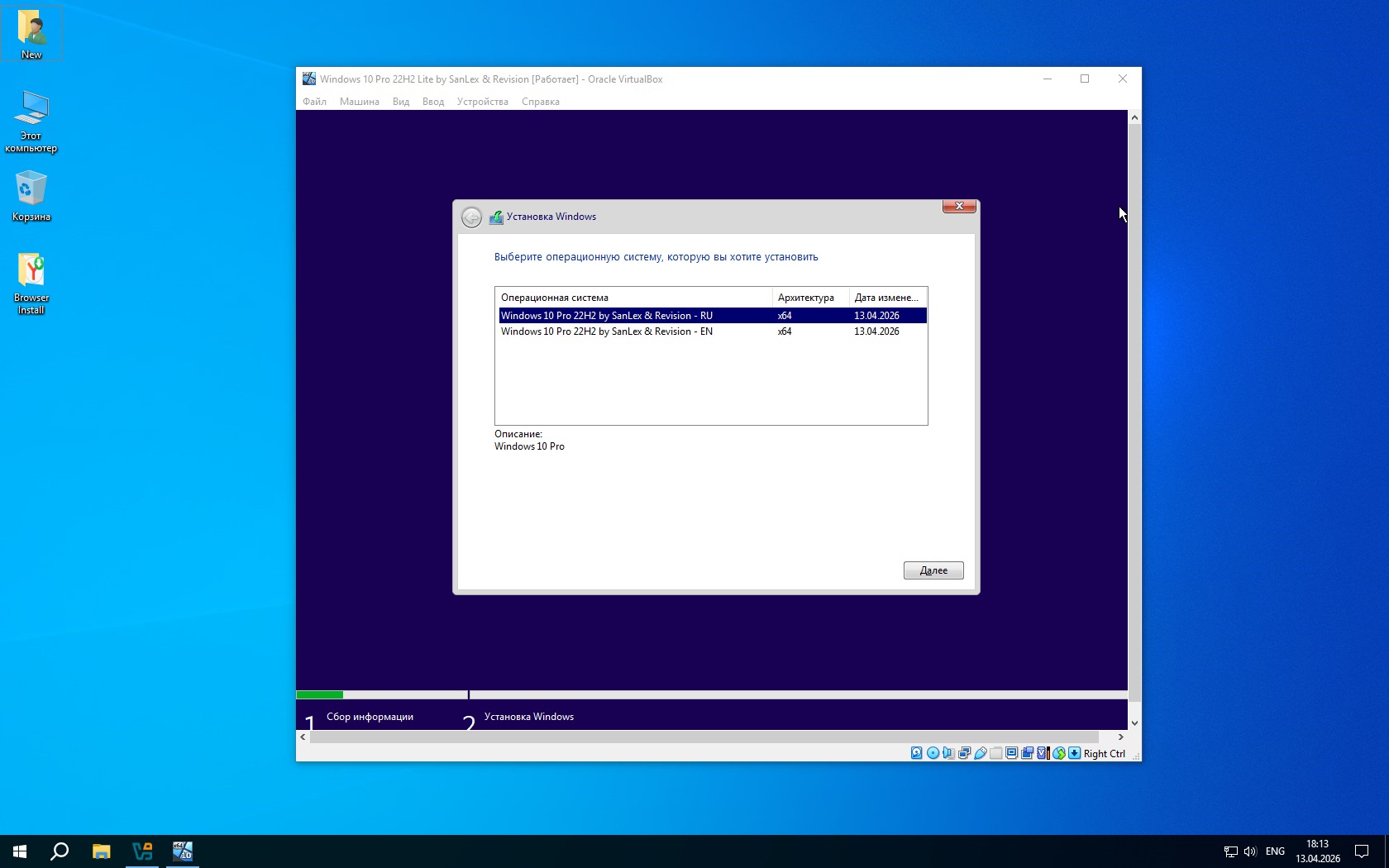The height and width of the screenshot is (868, 1389).
Task: Close the Установка Windows dialog
Action: tap(959, 206)
